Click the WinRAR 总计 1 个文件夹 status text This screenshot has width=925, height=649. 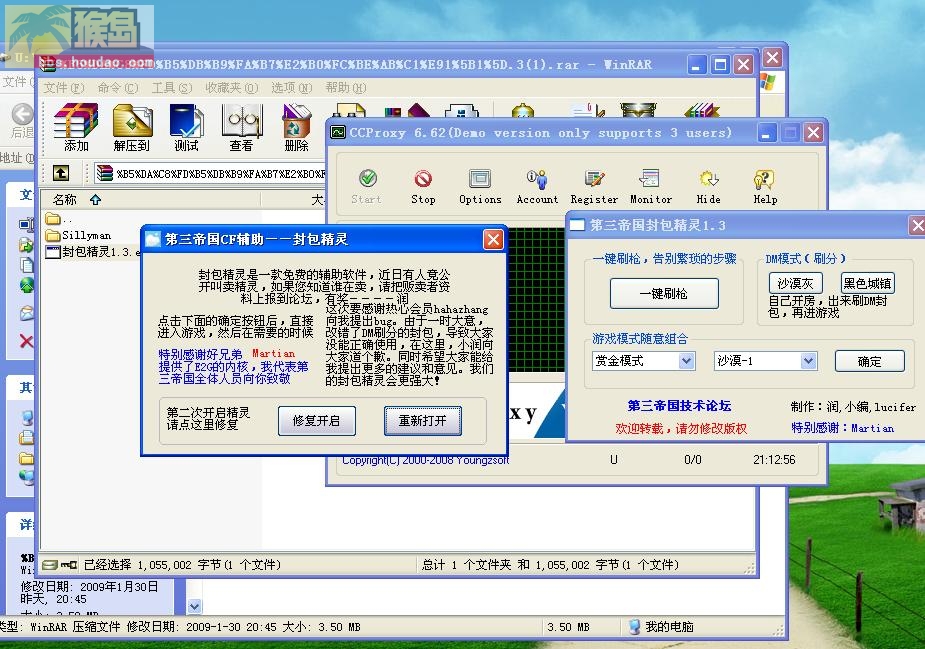click(x=550, y=565)
